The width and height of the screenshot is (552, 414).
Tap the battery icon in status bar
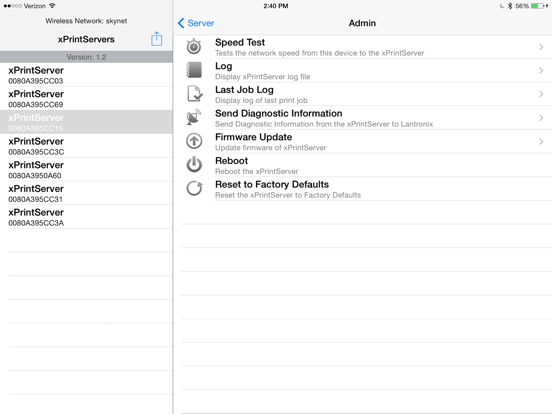[x=537, y=6]
